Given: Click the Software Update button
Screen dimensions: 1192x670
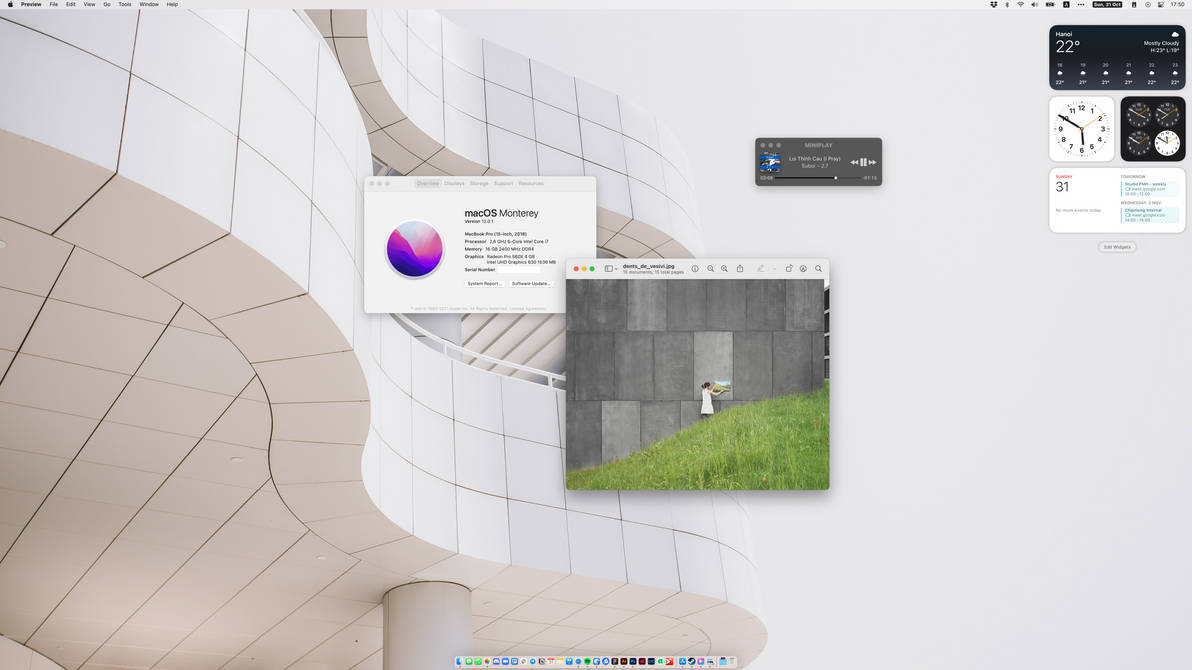Looking at the screenshot, I should pos(531,284).
